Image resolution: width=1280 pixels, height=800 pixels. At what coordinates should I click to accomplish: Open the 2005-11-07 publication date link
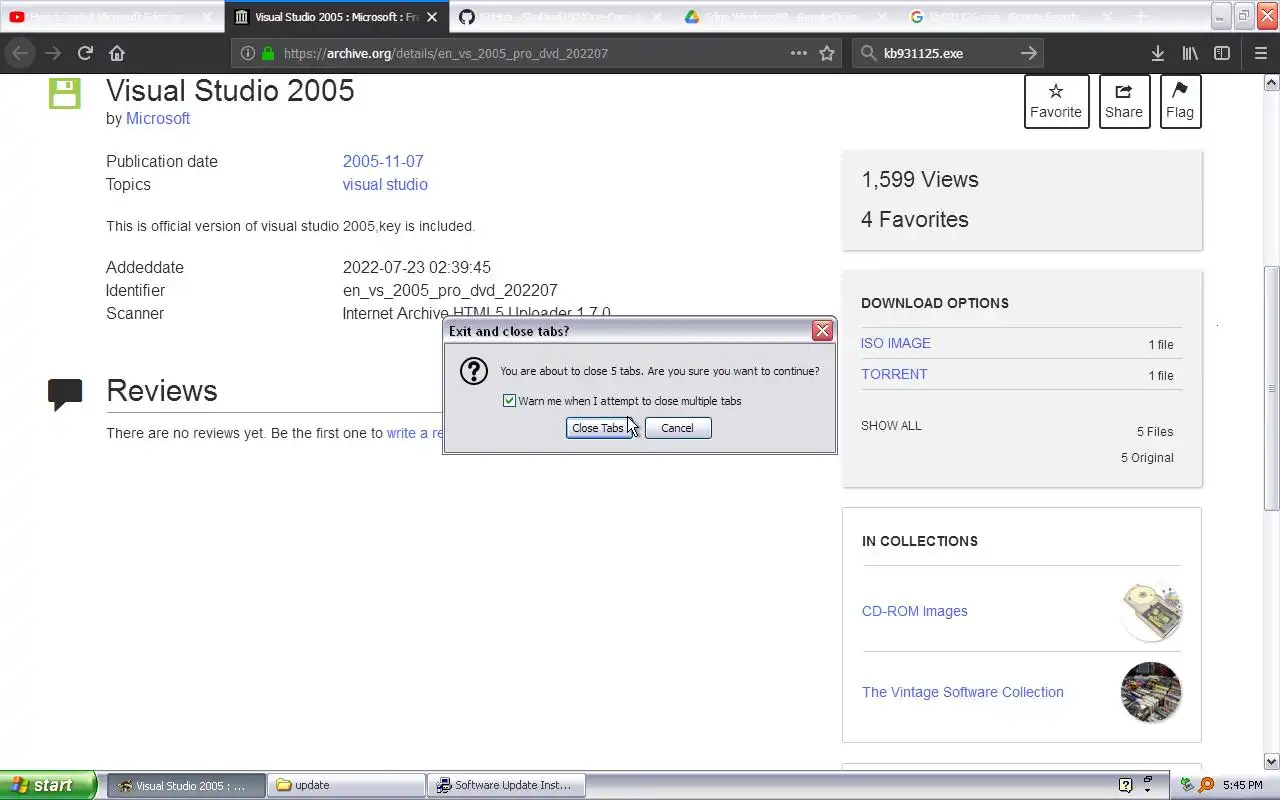pyautogui.click(x=383, y=161)
